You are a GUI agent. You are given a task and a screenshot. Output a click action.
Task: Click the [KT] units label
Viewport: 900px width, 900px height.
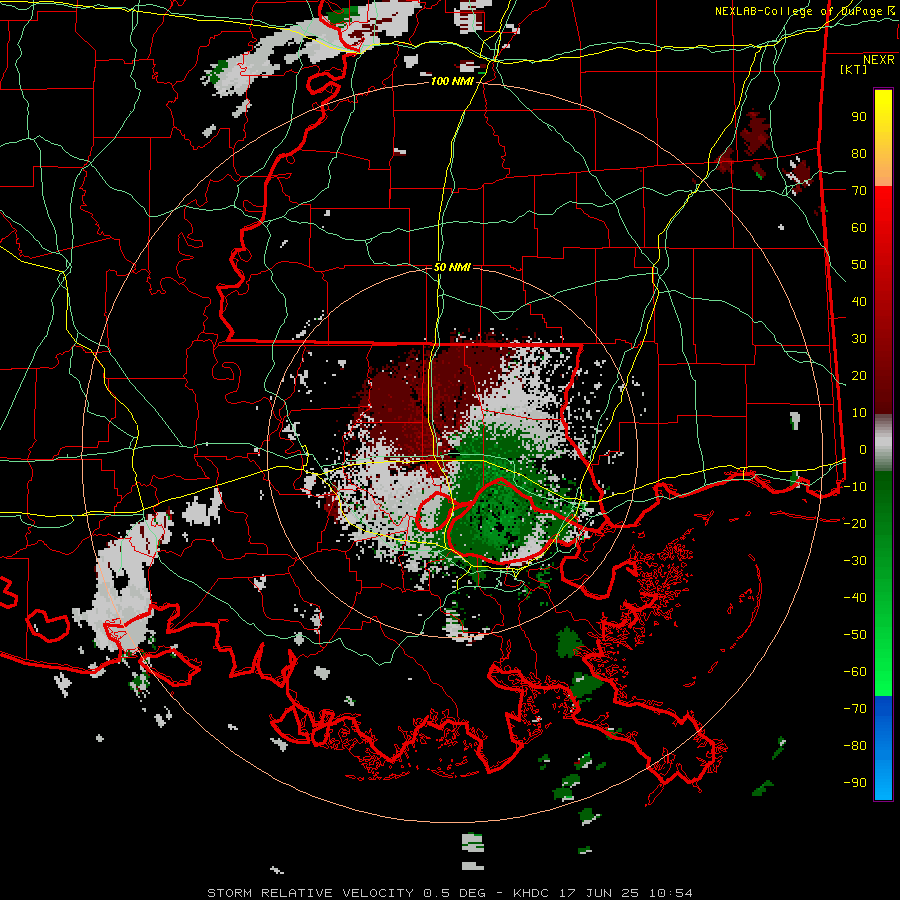pos(854,69)
